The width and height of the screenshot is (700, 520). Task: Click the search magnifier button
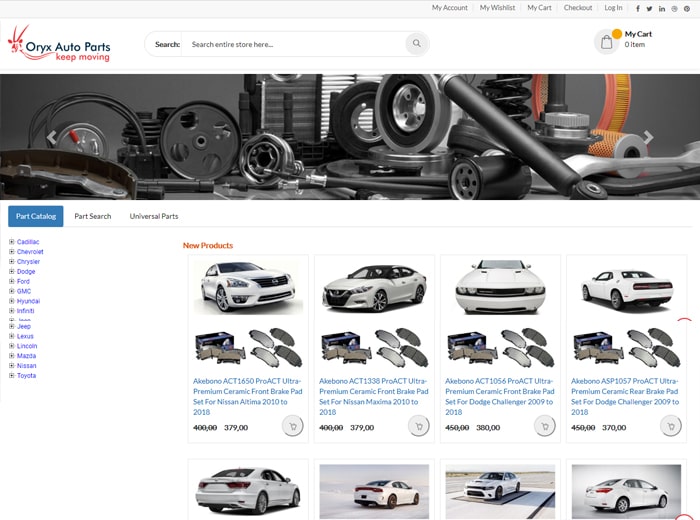[x=417, y=43]
